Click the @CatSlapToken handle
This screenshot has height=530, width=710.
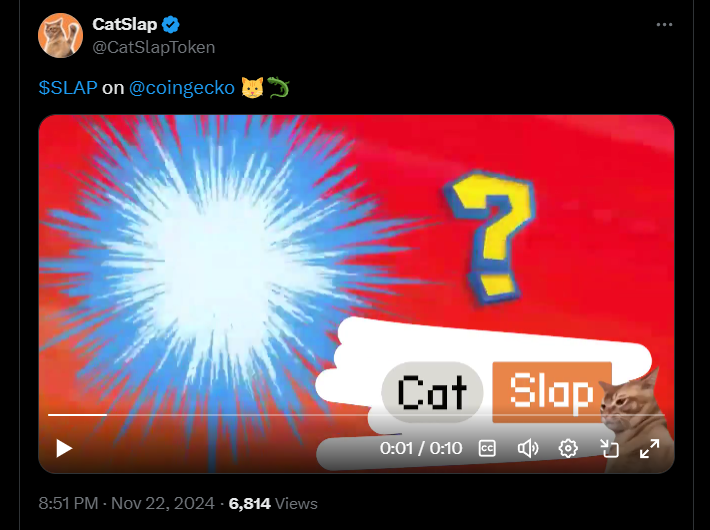coord(154,47)
